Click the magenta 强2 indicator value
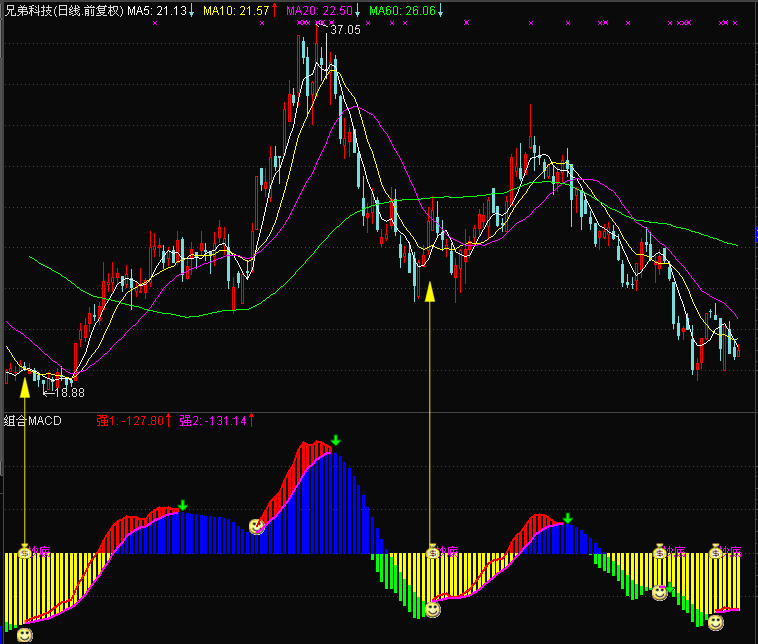Viewport: 758px width, 644px height. point(217,421)
